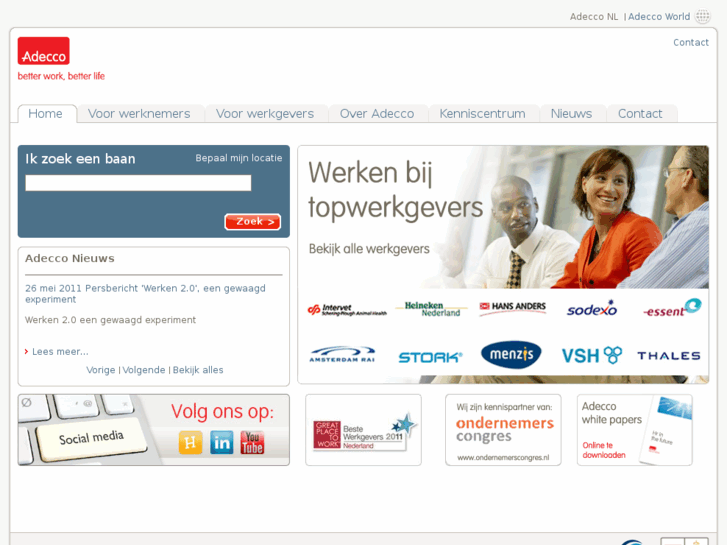Open the Voor werkgevers tab
This screenshot has width=727, height=545.
266,114
